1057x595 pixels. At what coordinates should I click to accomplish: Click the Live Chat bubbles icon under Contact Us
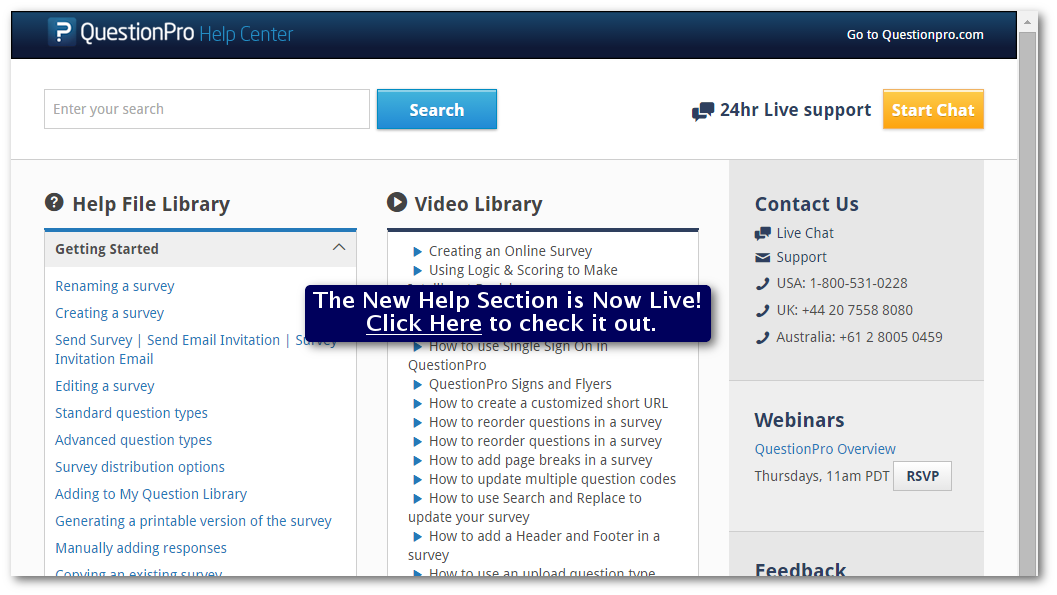pyautogui.click(x=762, y=233)
